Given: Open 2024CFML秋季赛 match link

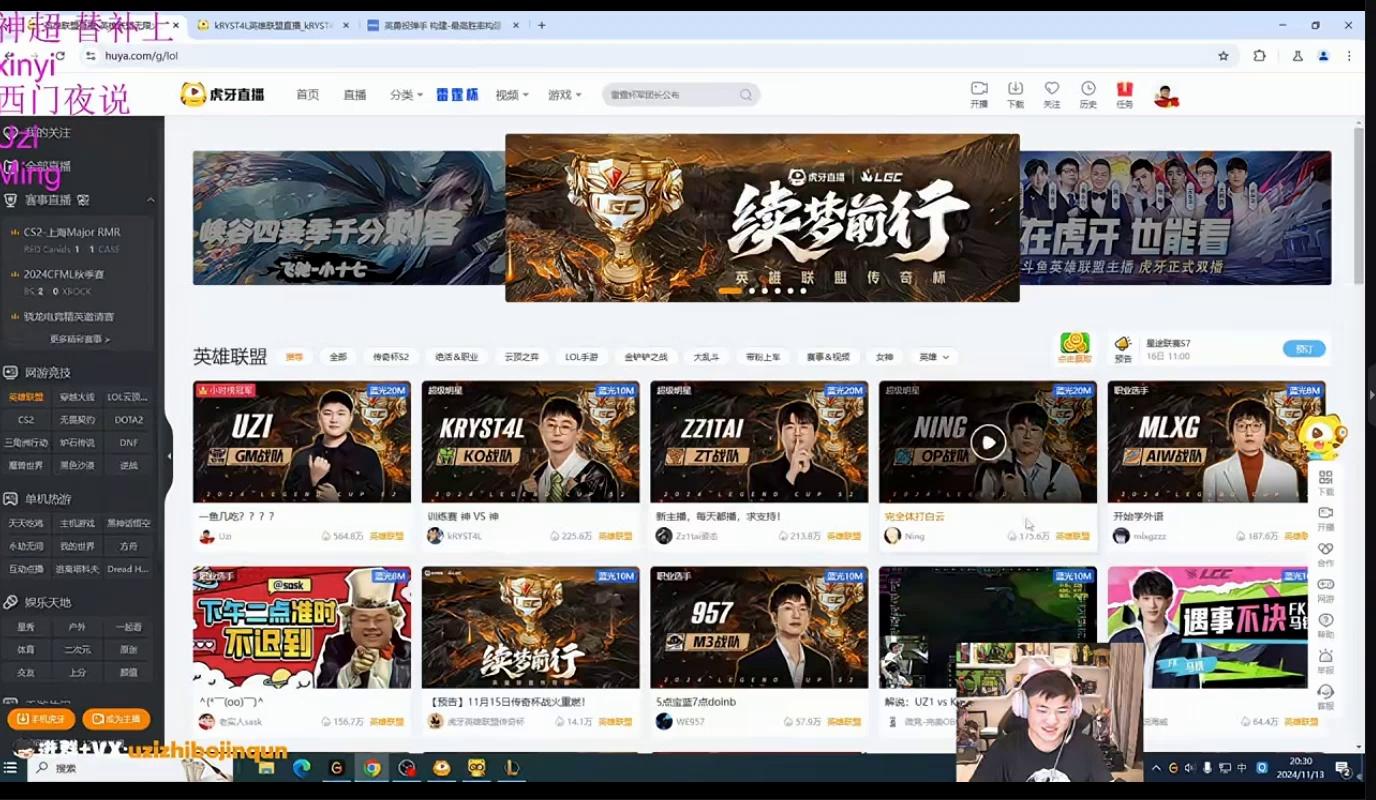Looking at the screenshot, I should click(64, 274).
